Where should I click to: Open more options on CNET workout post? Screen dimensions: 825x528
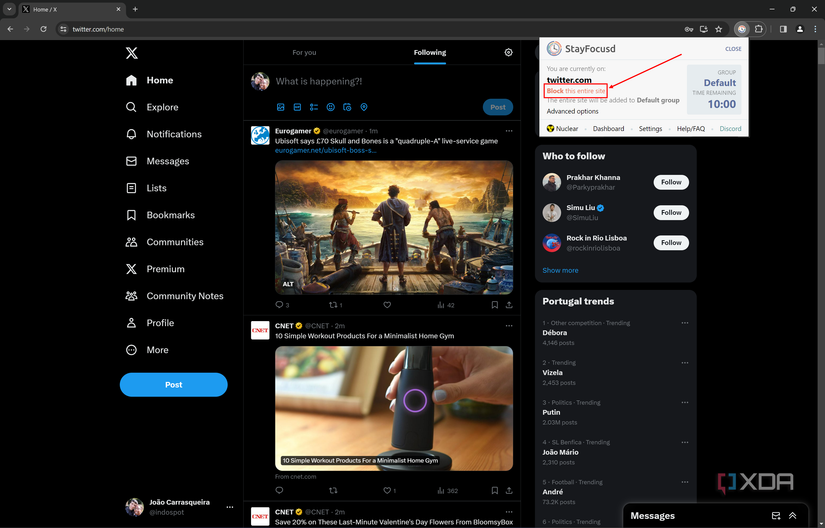click(x=509, y=326)
